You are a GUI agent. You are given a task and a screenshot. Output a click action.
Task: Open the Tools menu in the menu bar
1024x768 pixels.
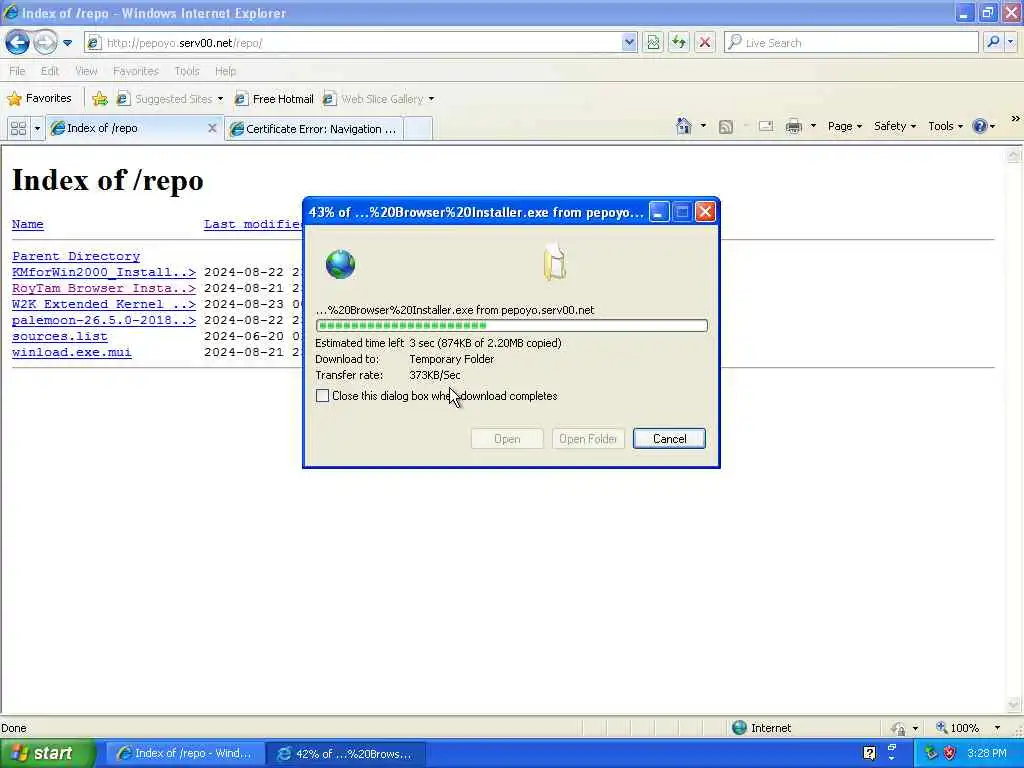pyautogui.click(x=187, y=71)
